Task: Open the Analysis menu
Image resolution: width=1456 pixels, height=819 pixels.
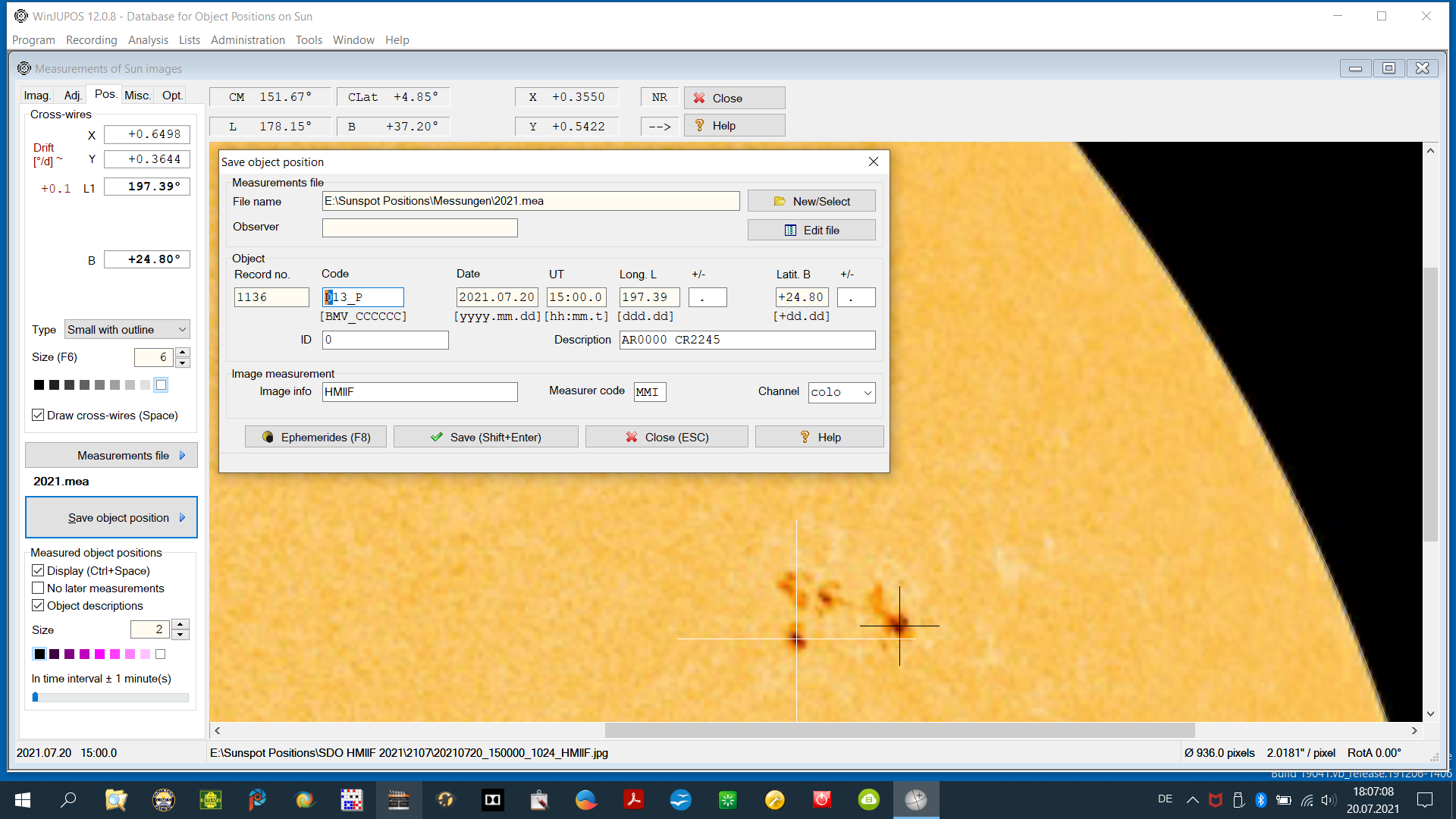Action: (148, 39)
